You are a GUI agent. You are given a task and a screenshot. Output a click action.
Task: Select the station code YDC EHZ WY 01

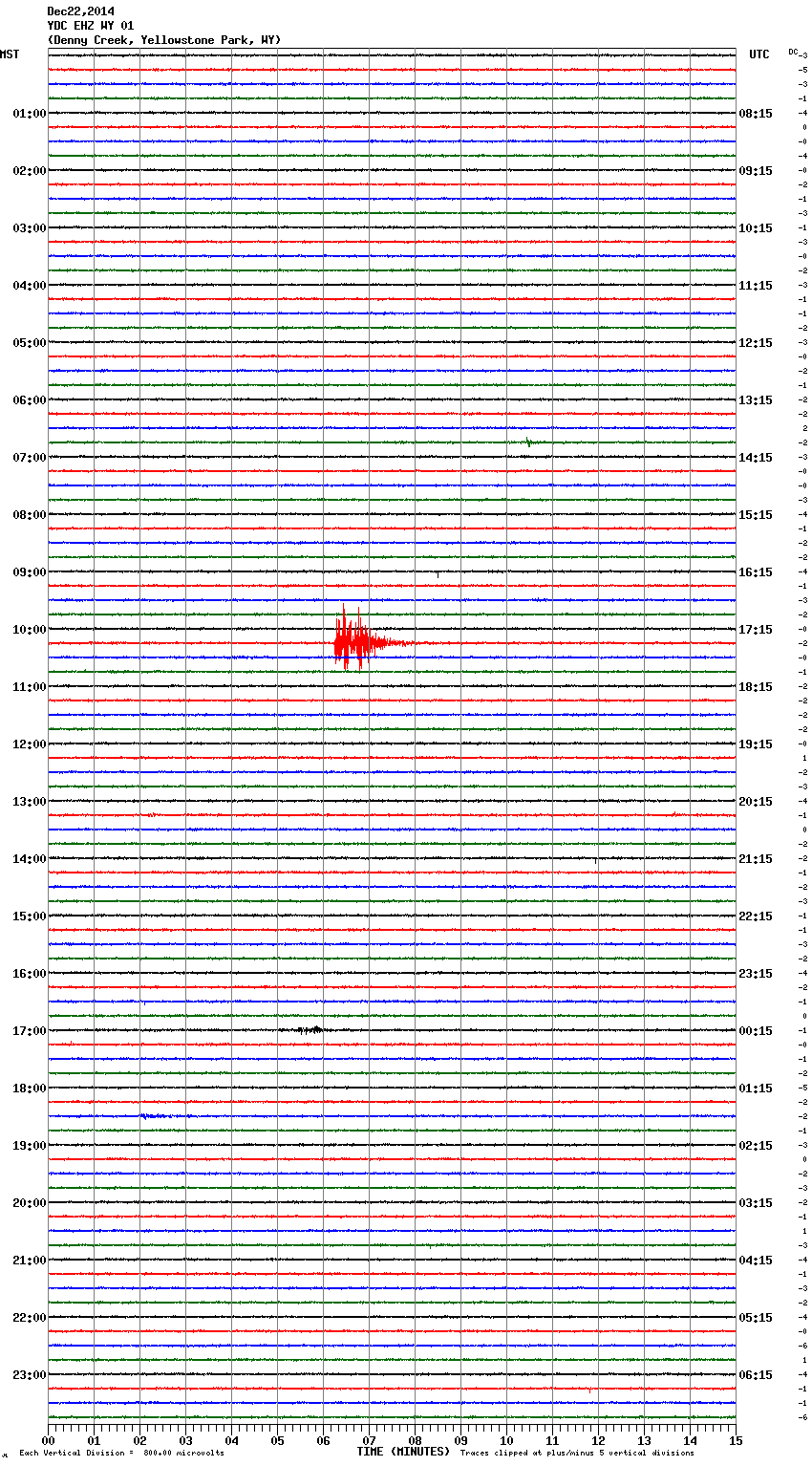coord(91,26)
